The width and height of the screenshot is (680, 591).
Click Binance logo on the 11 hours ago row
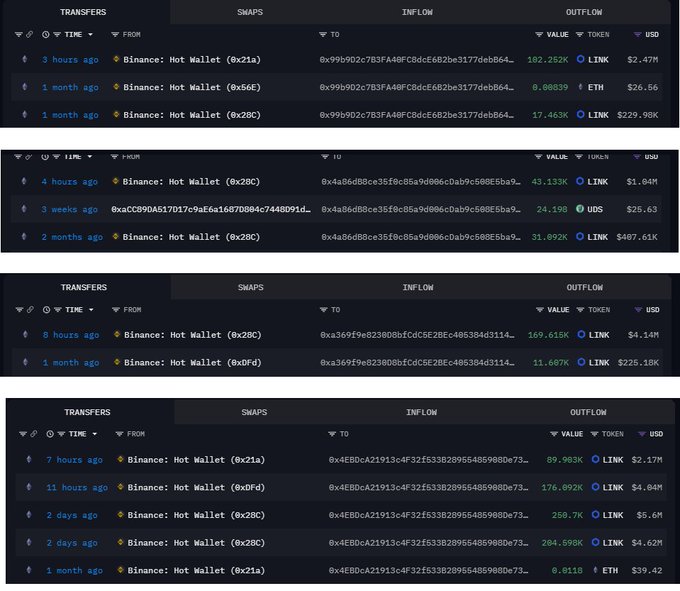click(120, 487)
